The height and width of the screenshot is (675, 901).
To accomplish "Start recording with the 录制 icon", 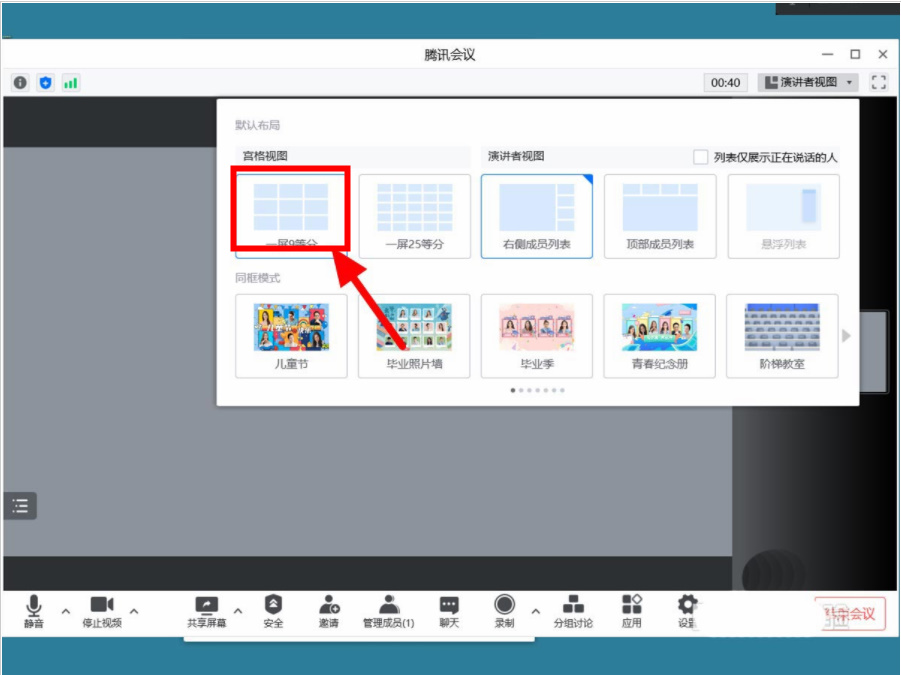I will [x=503, y=611].
